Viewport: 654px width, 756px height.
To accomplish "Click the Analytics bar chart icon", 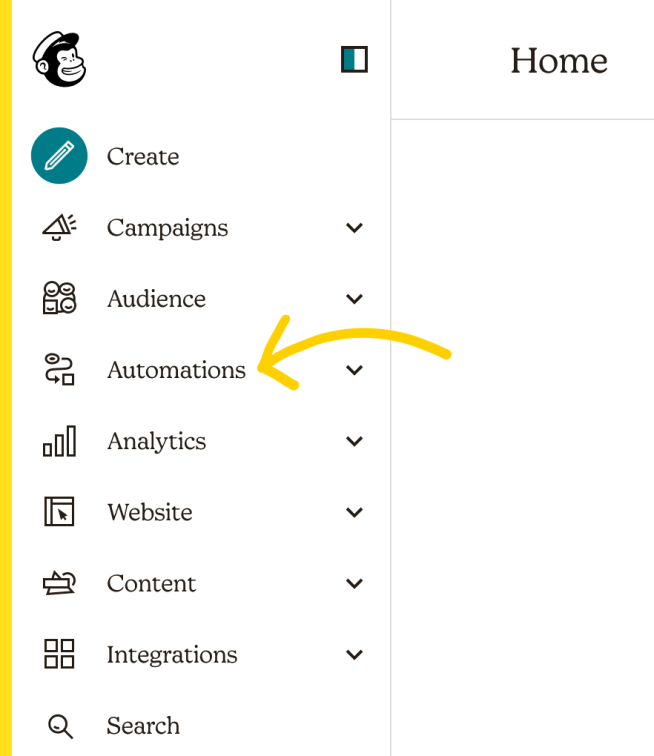I will click(59, 441).
